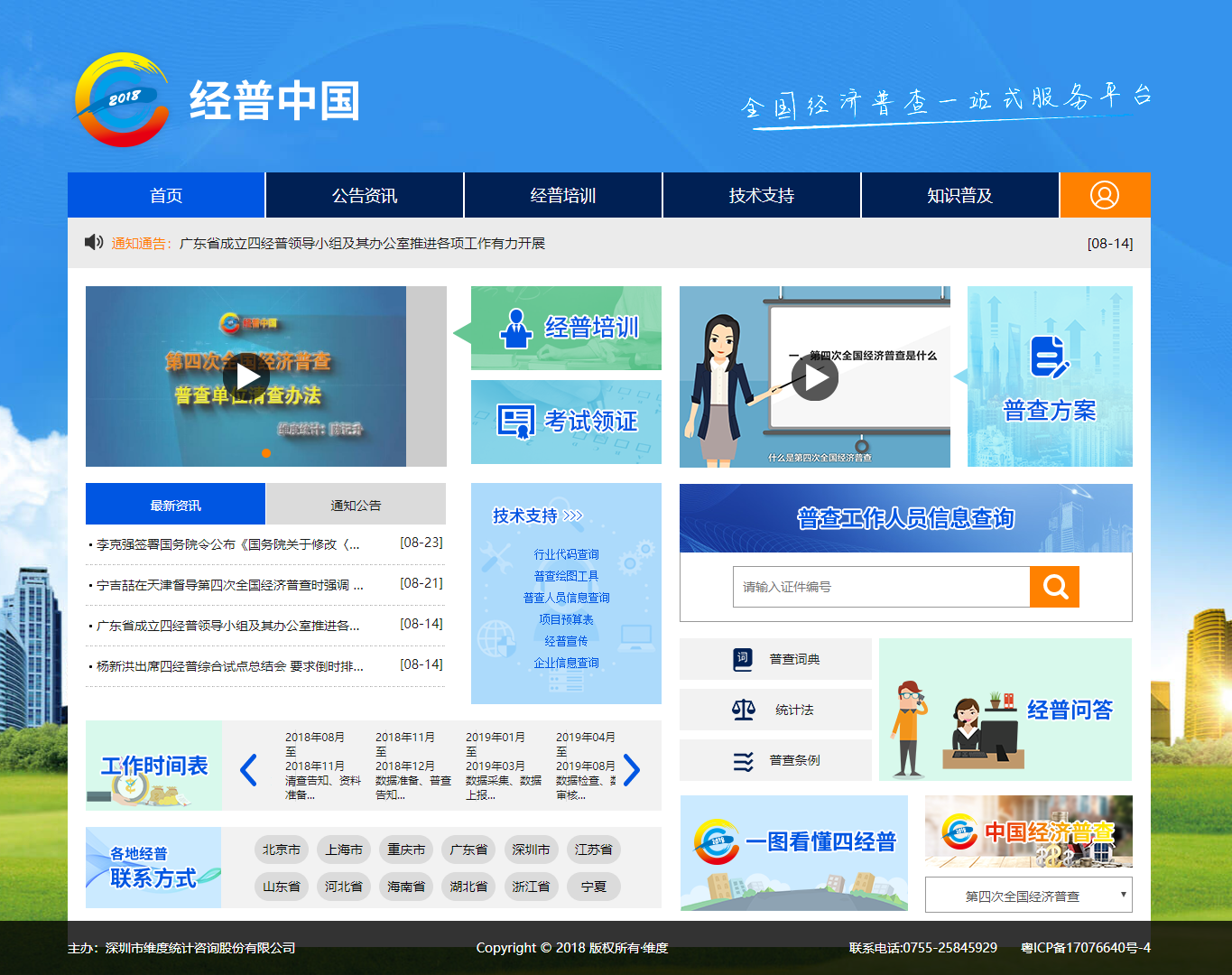
Task: Click the speaker icon beside 通知通告
Action: (93, 242)
